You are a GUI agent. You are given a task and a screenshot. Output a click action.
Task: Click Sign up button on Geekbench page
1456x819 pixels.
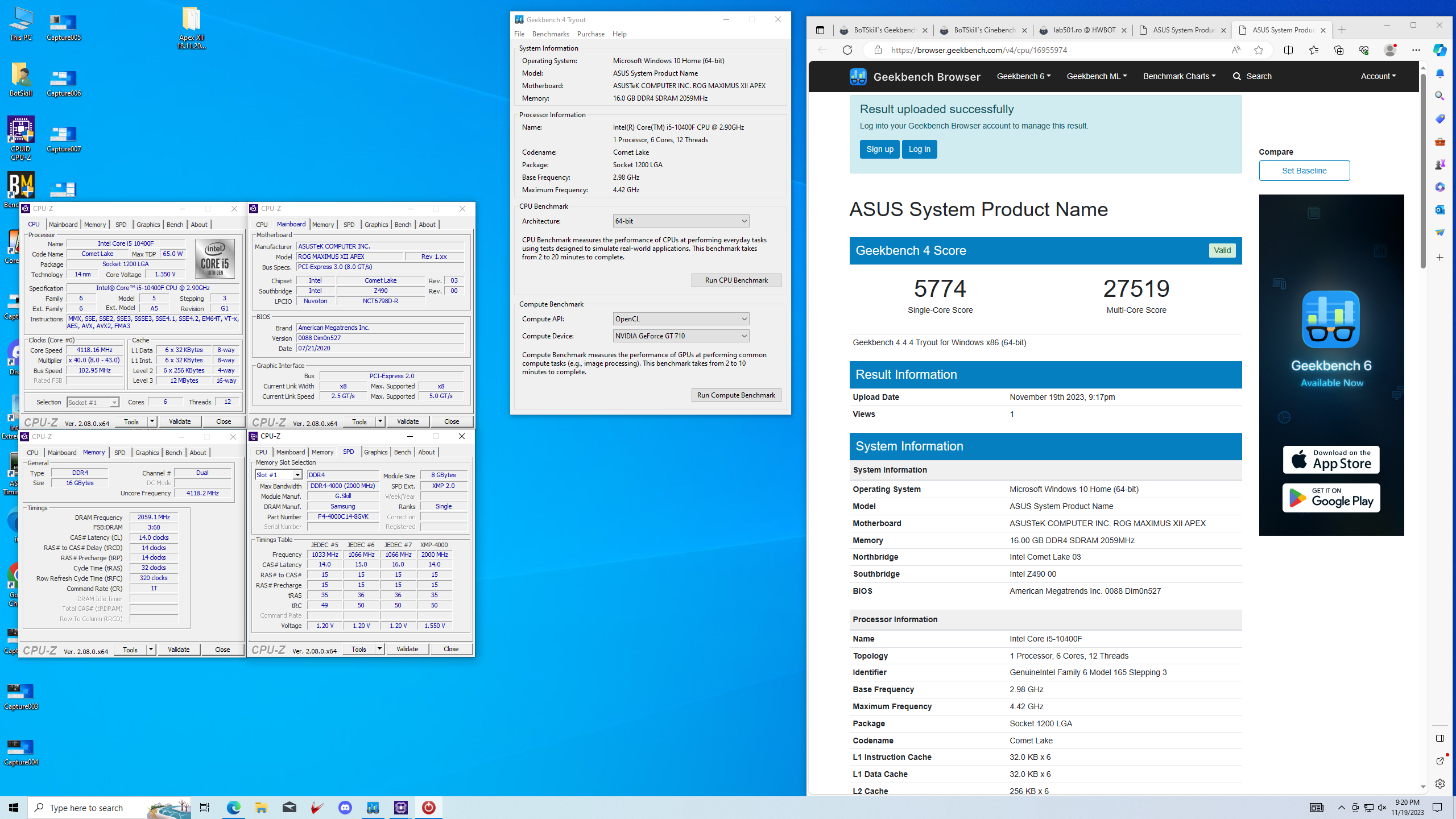(879, 150)
